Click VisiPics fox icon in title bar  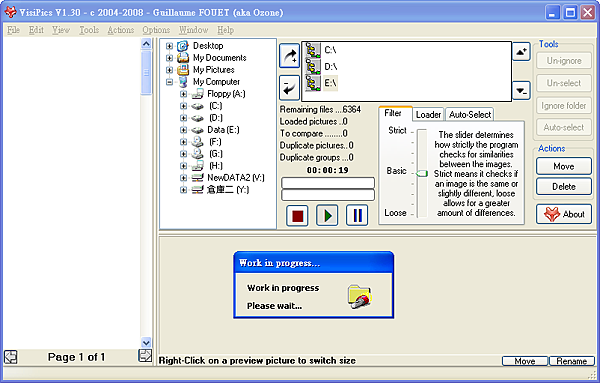click(x=10, y=12)
